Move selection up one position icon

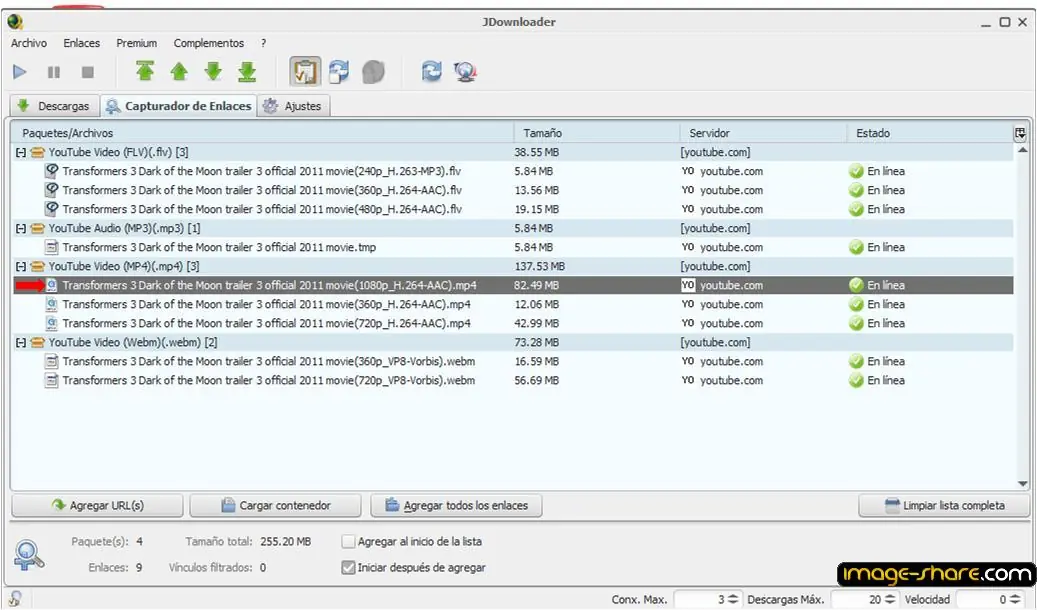[x=179, y=71]
